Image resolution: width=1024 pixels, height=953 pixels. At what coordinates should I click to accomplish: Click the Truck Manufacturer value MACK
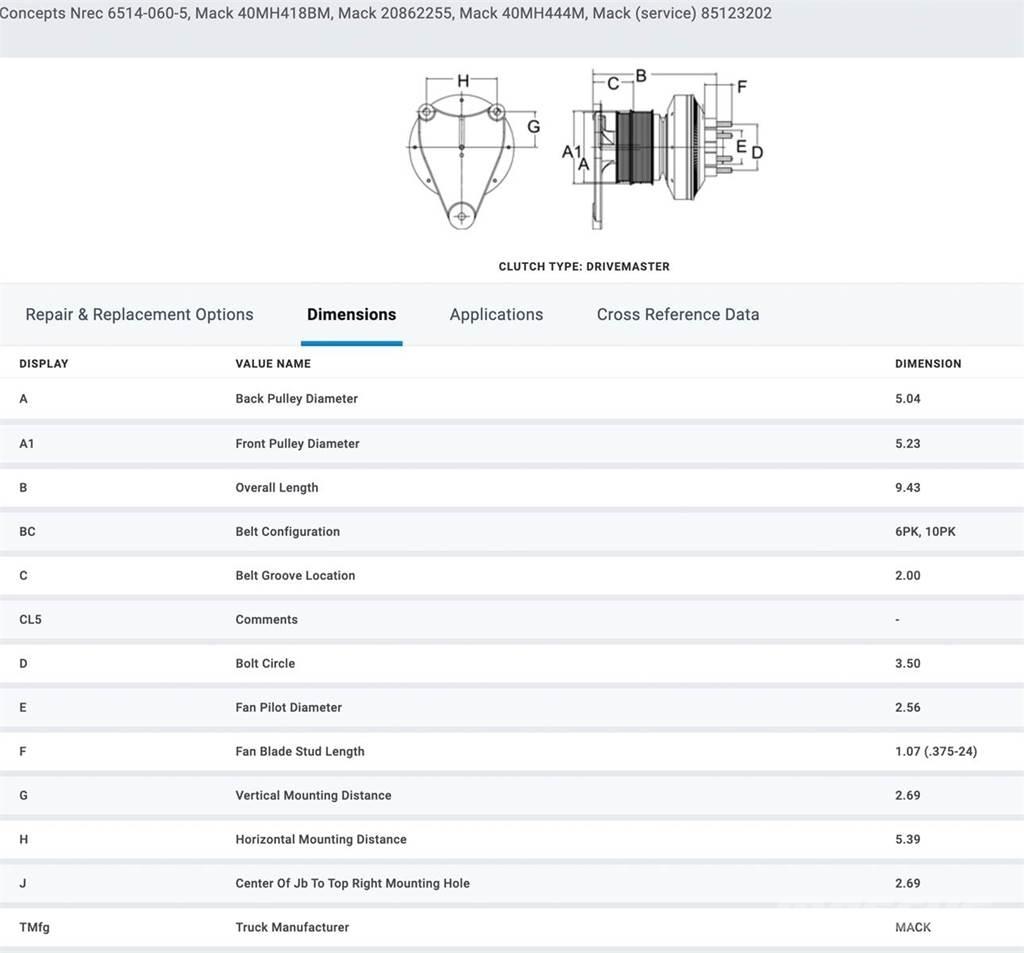click(912, 927)
